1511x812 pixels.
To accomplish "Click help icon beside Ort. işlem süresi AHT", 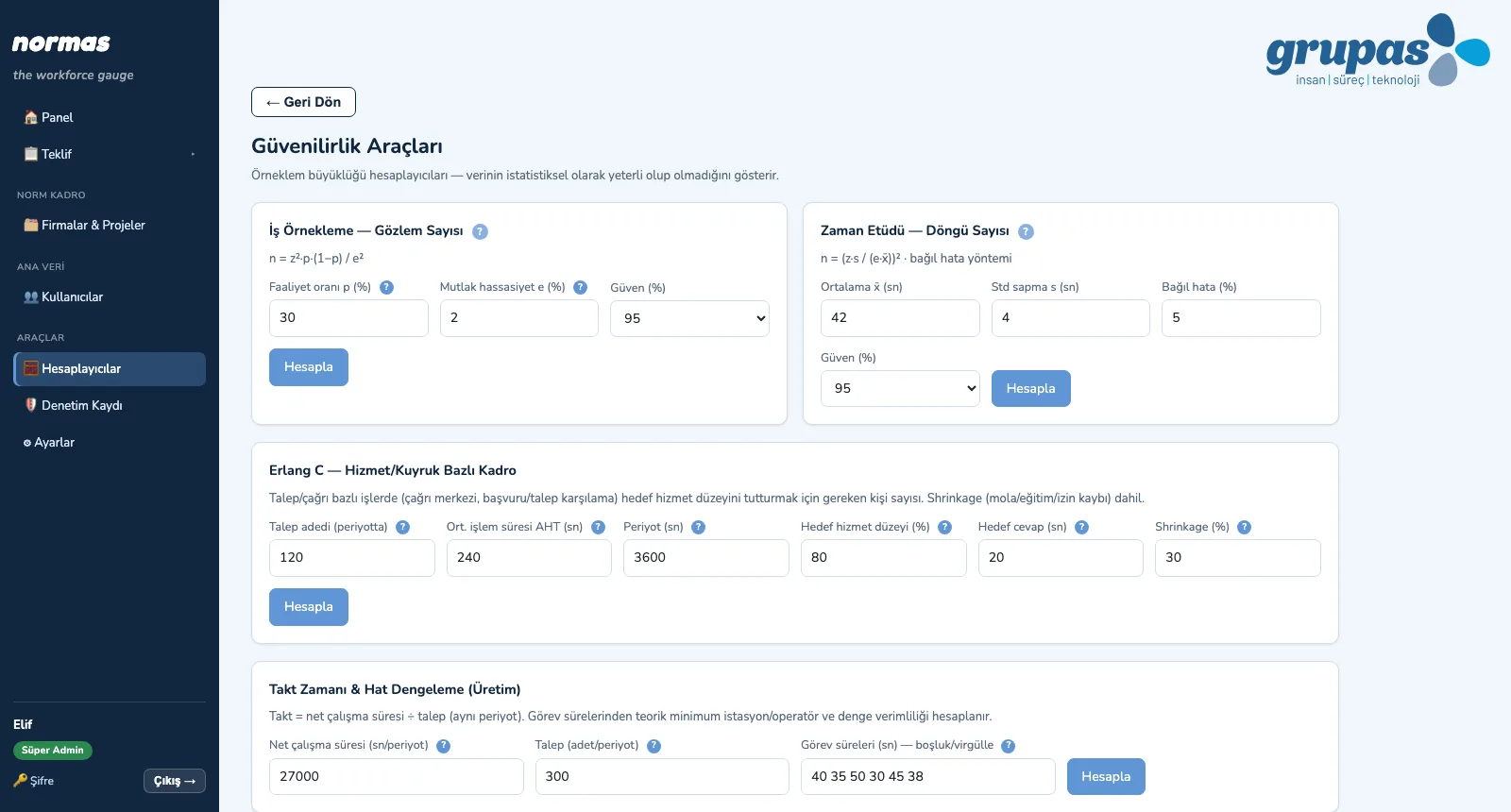I will [598, 527].
